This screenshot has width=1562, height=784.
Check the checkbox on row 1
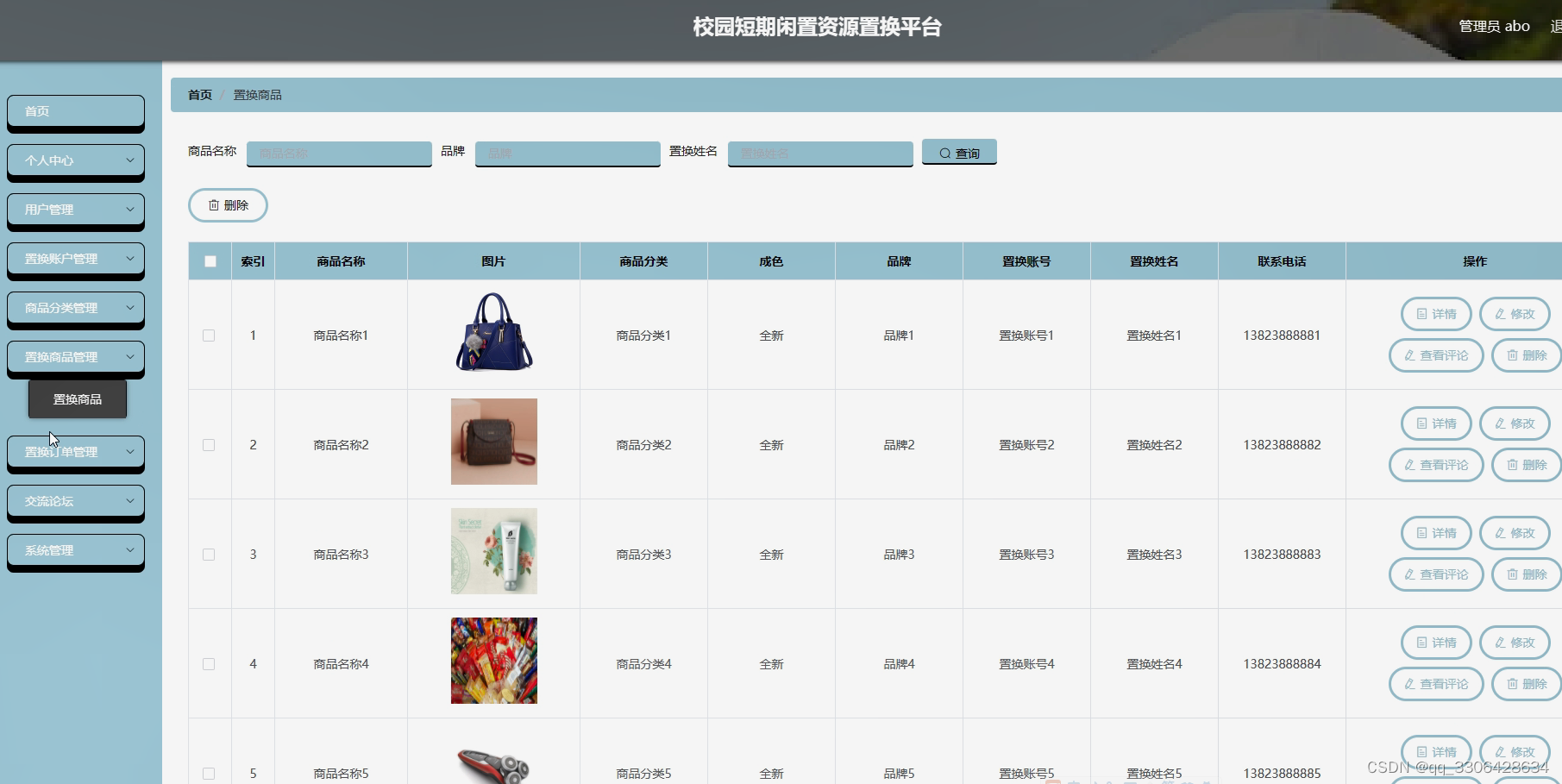coord(208,335)
